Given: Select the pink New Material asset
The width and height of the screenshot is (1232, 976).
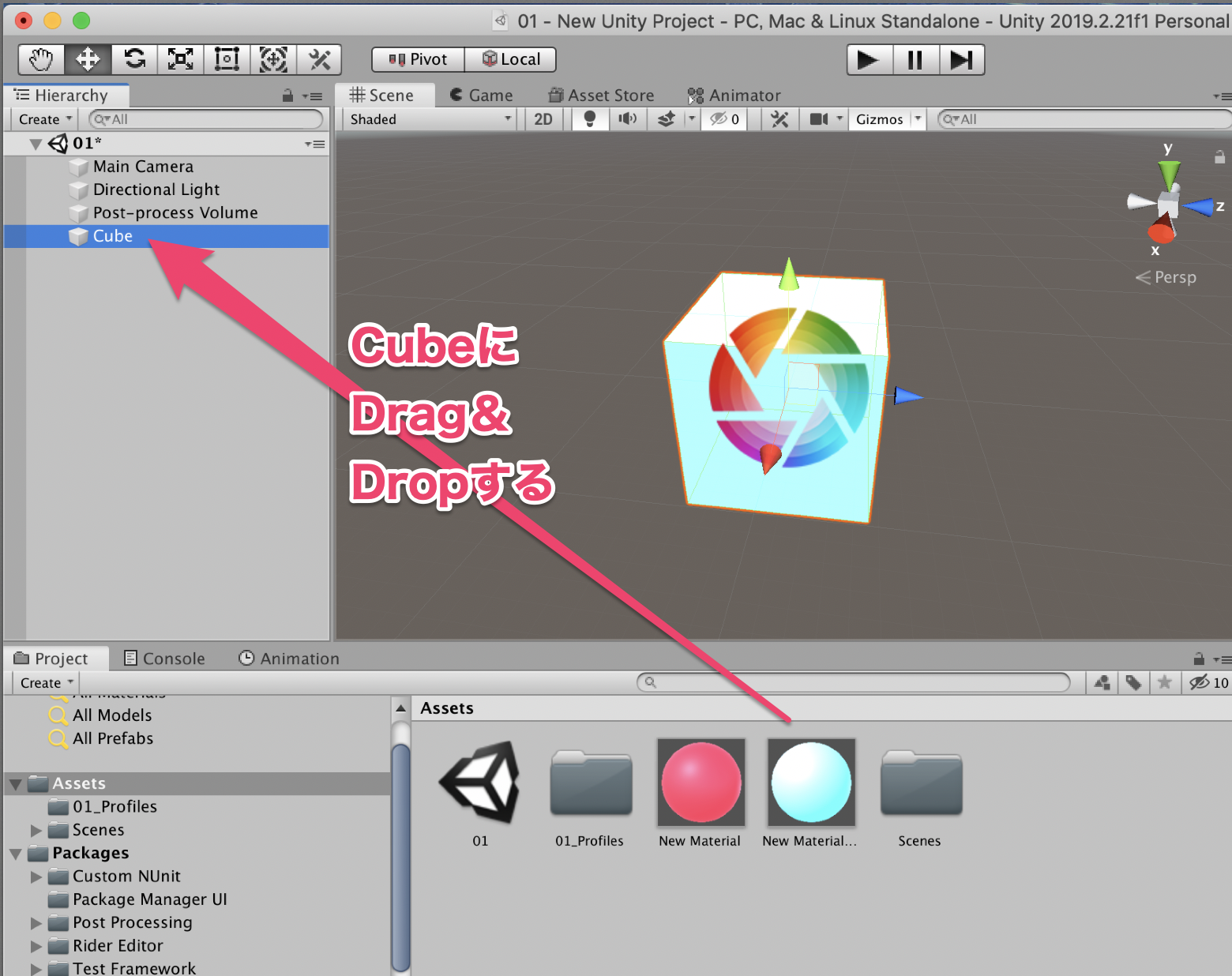Looking at the screenshot, I should [x=701, y=793].
